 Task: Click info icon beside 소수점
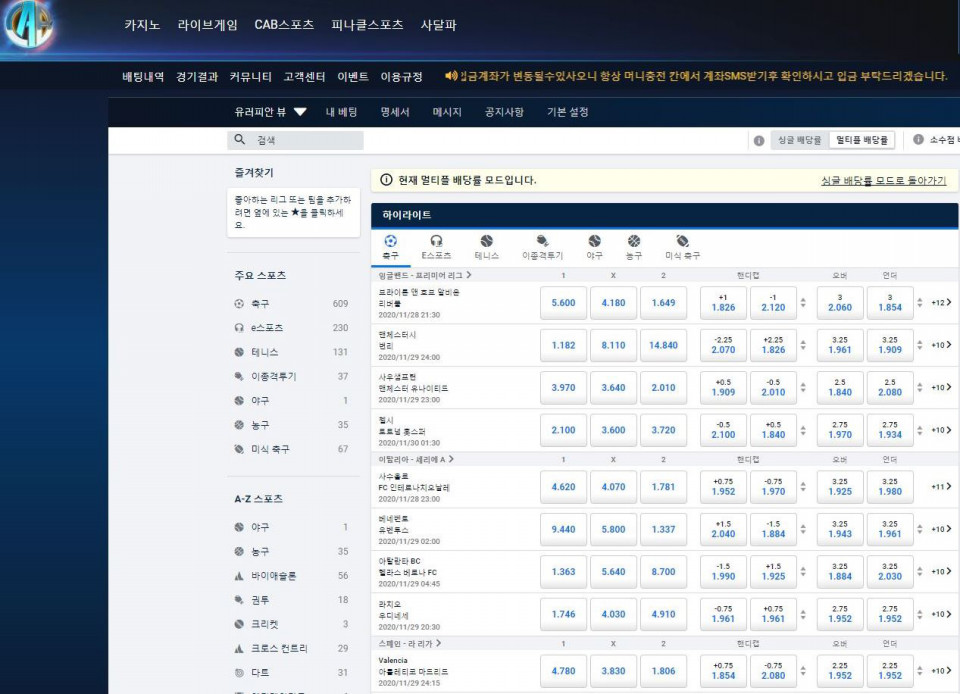tap(918, 140)
